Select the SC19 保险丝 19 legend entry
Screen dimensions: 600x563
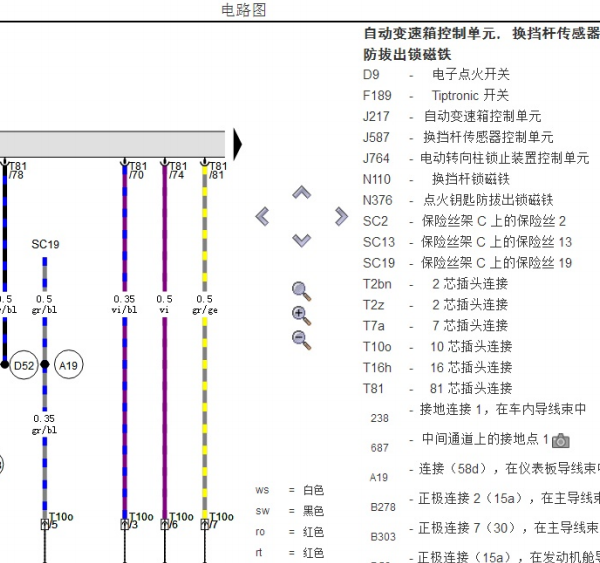click(x=467, y=263)
